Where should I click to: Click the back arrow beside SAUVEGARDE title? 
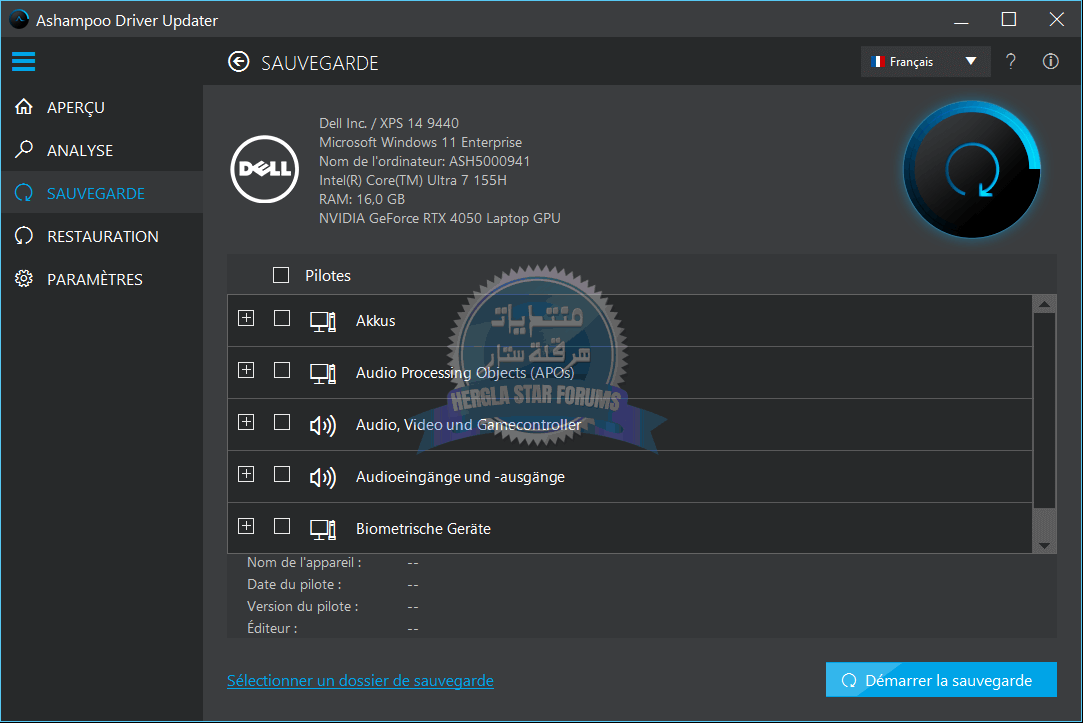[238, 62]
